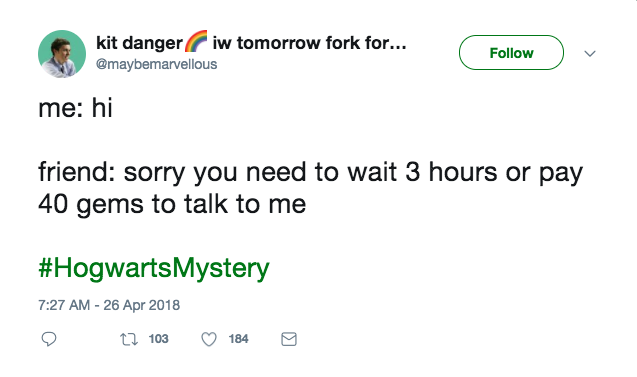View the 103 retweets count
637x377 pixels.
point(158,339)
